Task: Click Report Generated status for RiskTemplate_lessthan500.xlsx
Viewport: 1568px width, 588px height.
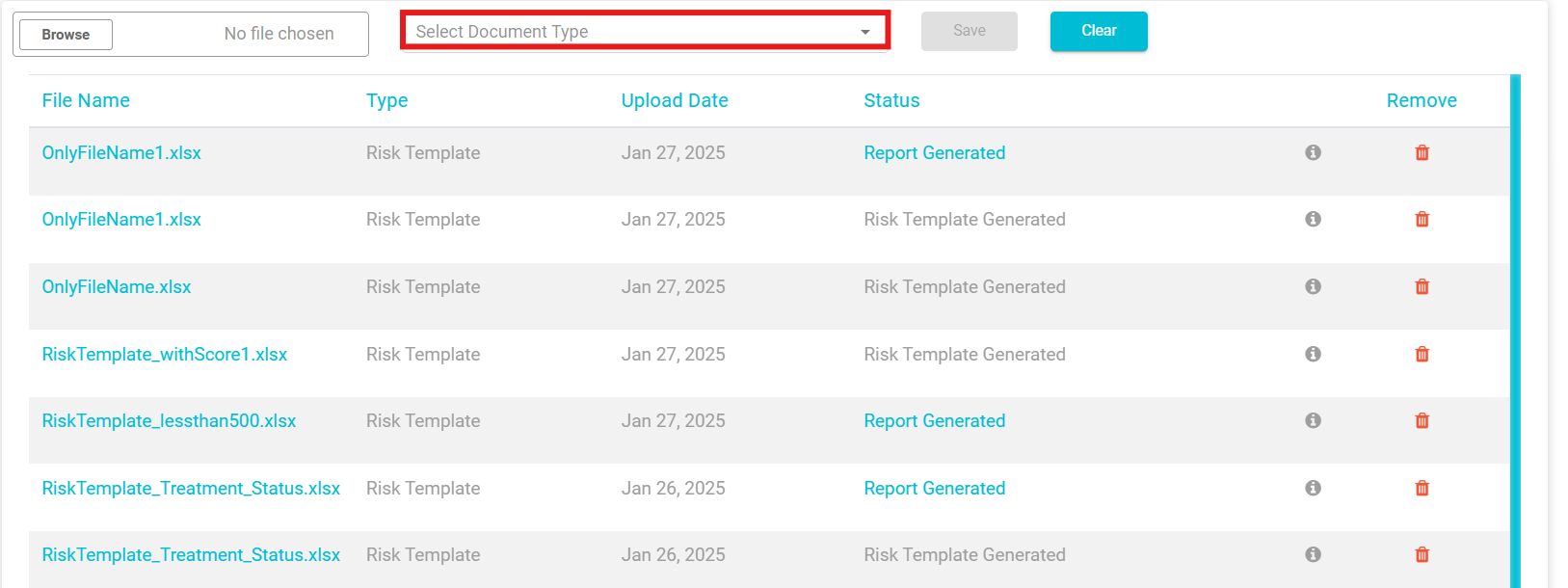Action: click(x=934, y=420)
